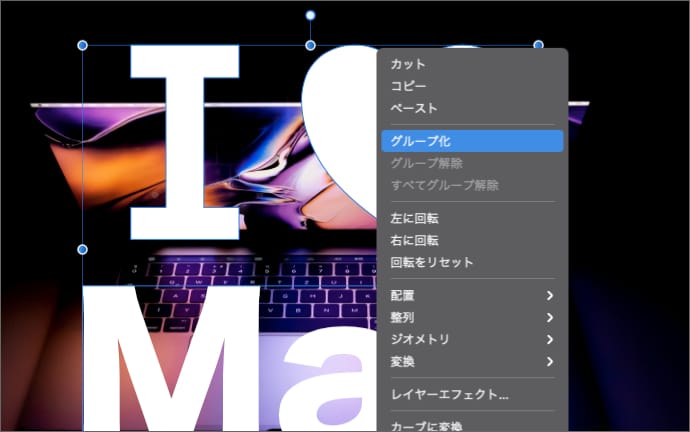Click the top-left selection handle
The width and height of the screenshot is (690, 432).
83,45
